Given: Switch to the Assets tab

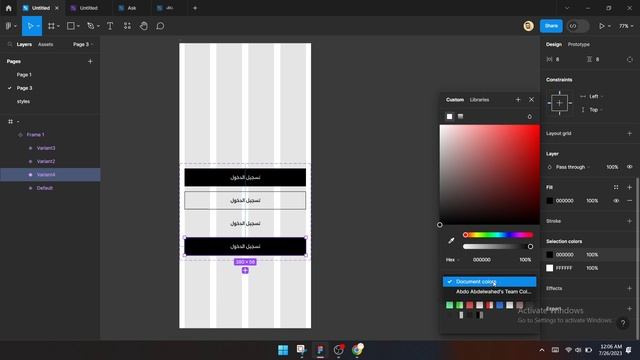Looking at the screenshot, I should (x=45, y=44).
